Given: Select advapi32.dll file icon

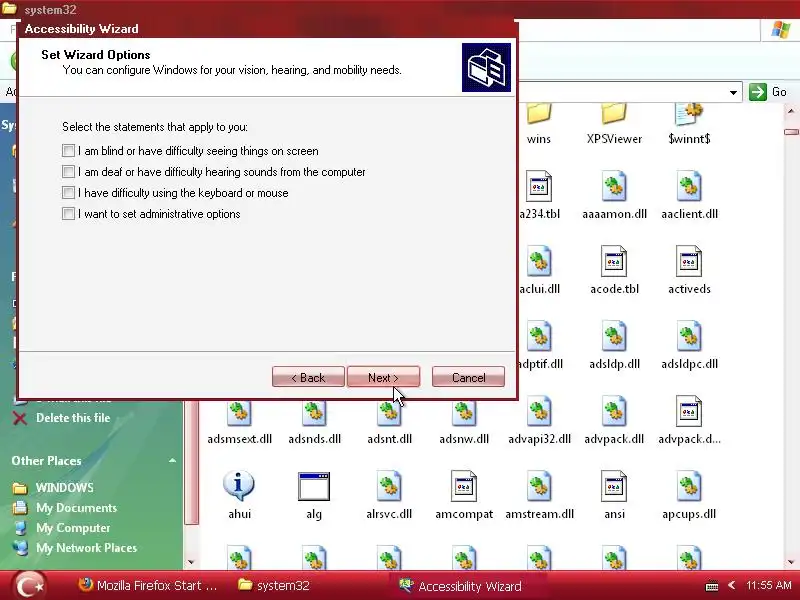Looking at the screenshot, I should (539, 411).
